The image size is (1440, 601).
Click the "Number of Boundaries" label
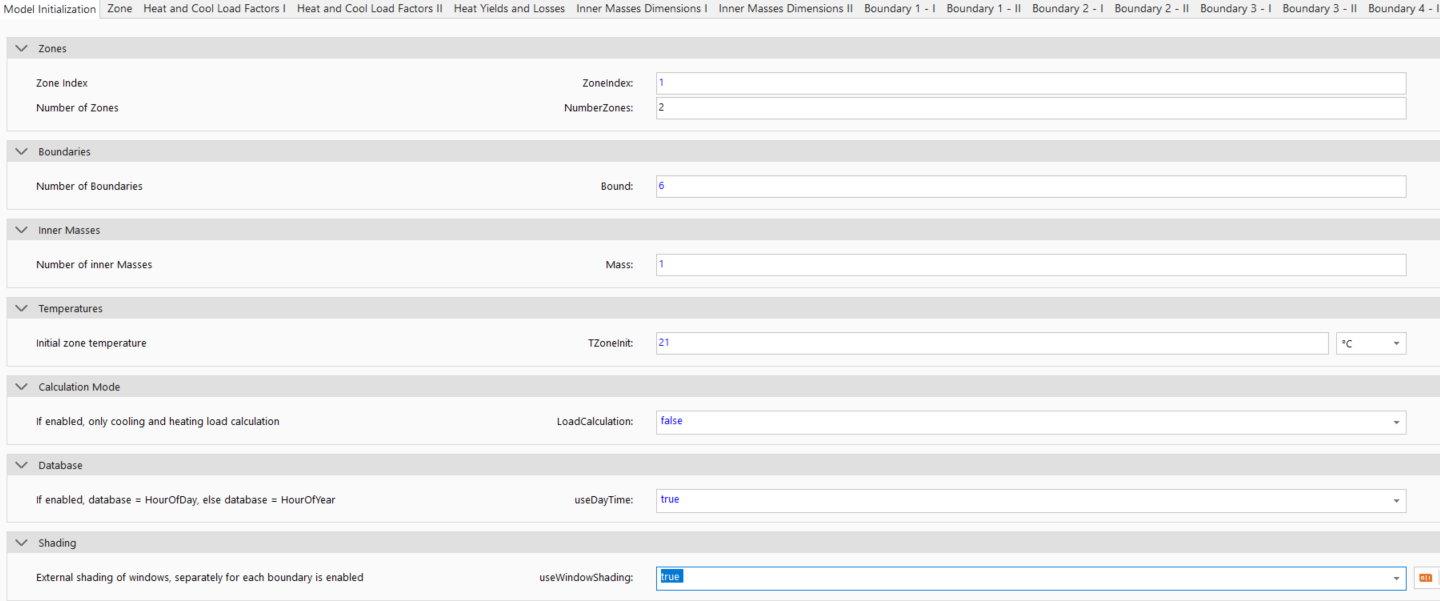click(x=89, y=186)
